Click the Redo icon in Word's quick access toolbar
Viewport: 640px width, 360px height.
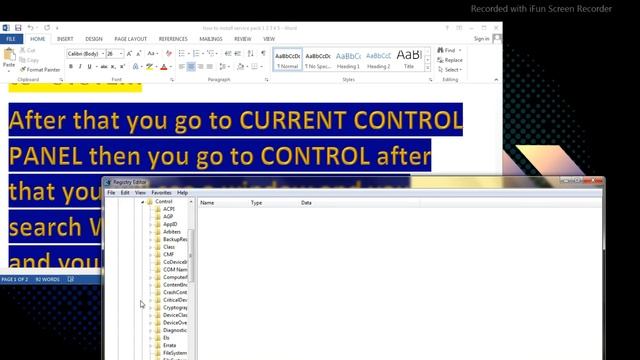[x=47, y=28]
